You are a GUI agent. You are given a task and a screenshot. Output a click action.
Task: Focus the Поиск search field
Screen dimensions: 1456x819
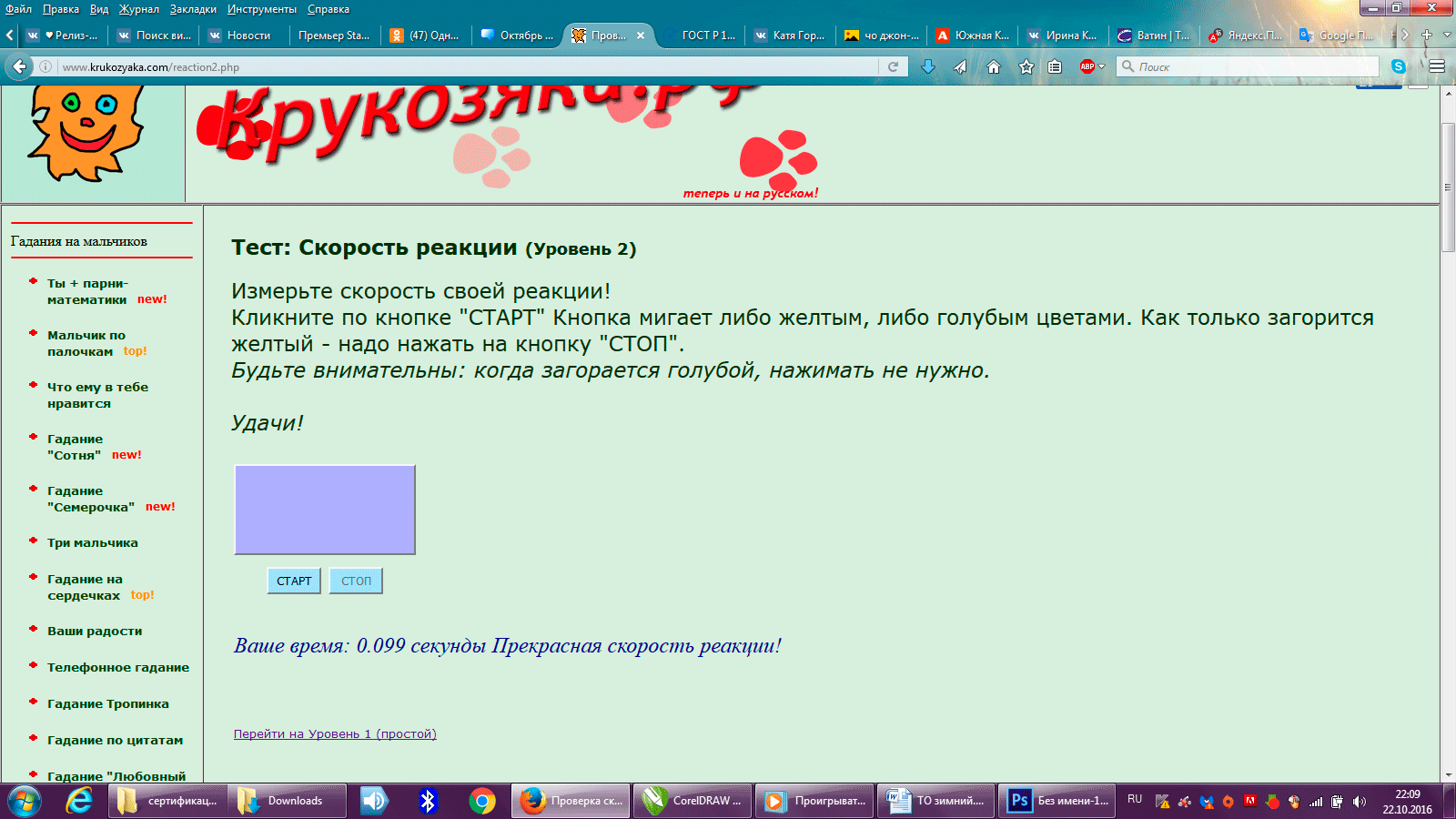pos(1248,66)
